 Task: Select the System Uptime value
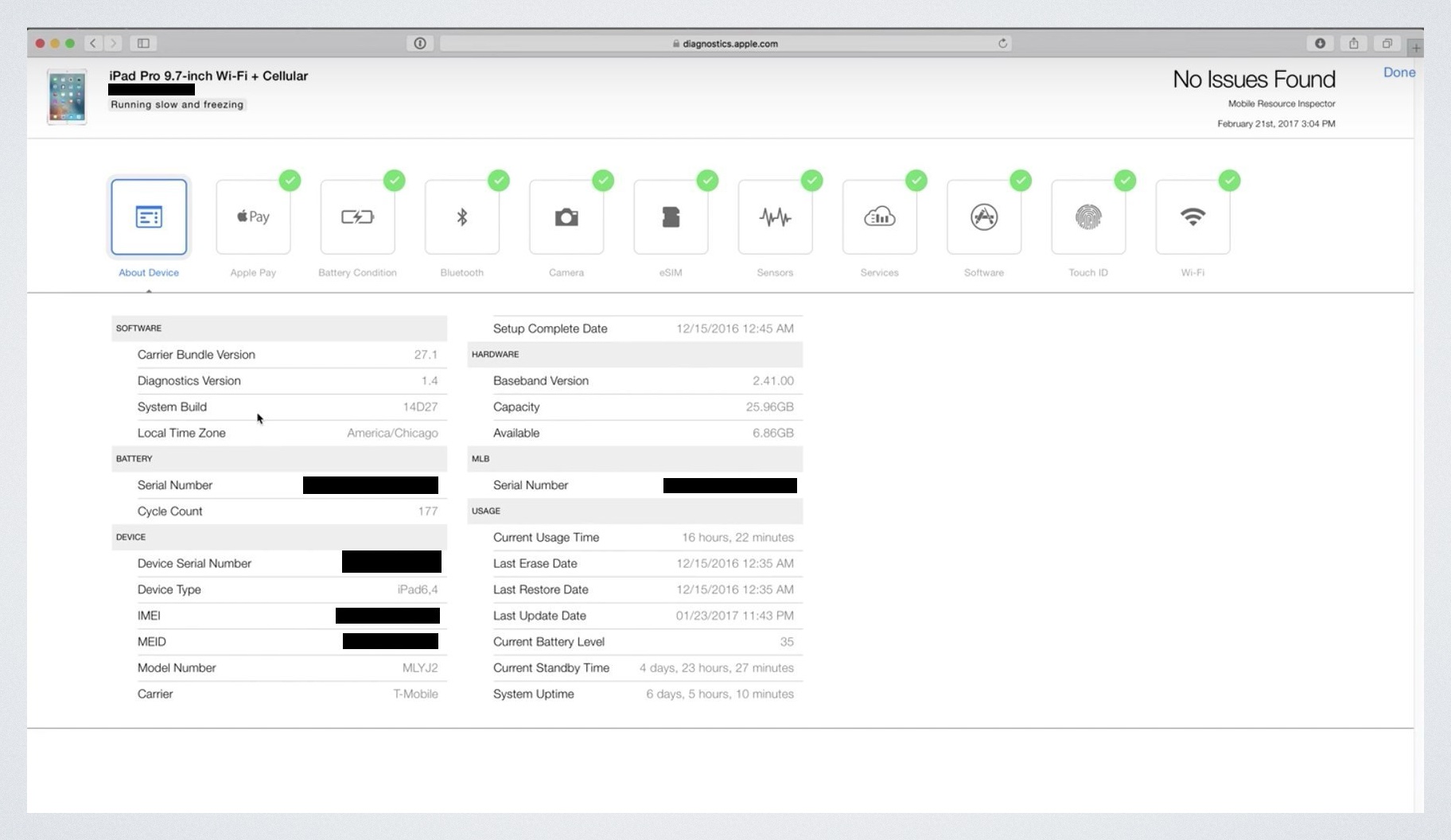tap(720, 694)
